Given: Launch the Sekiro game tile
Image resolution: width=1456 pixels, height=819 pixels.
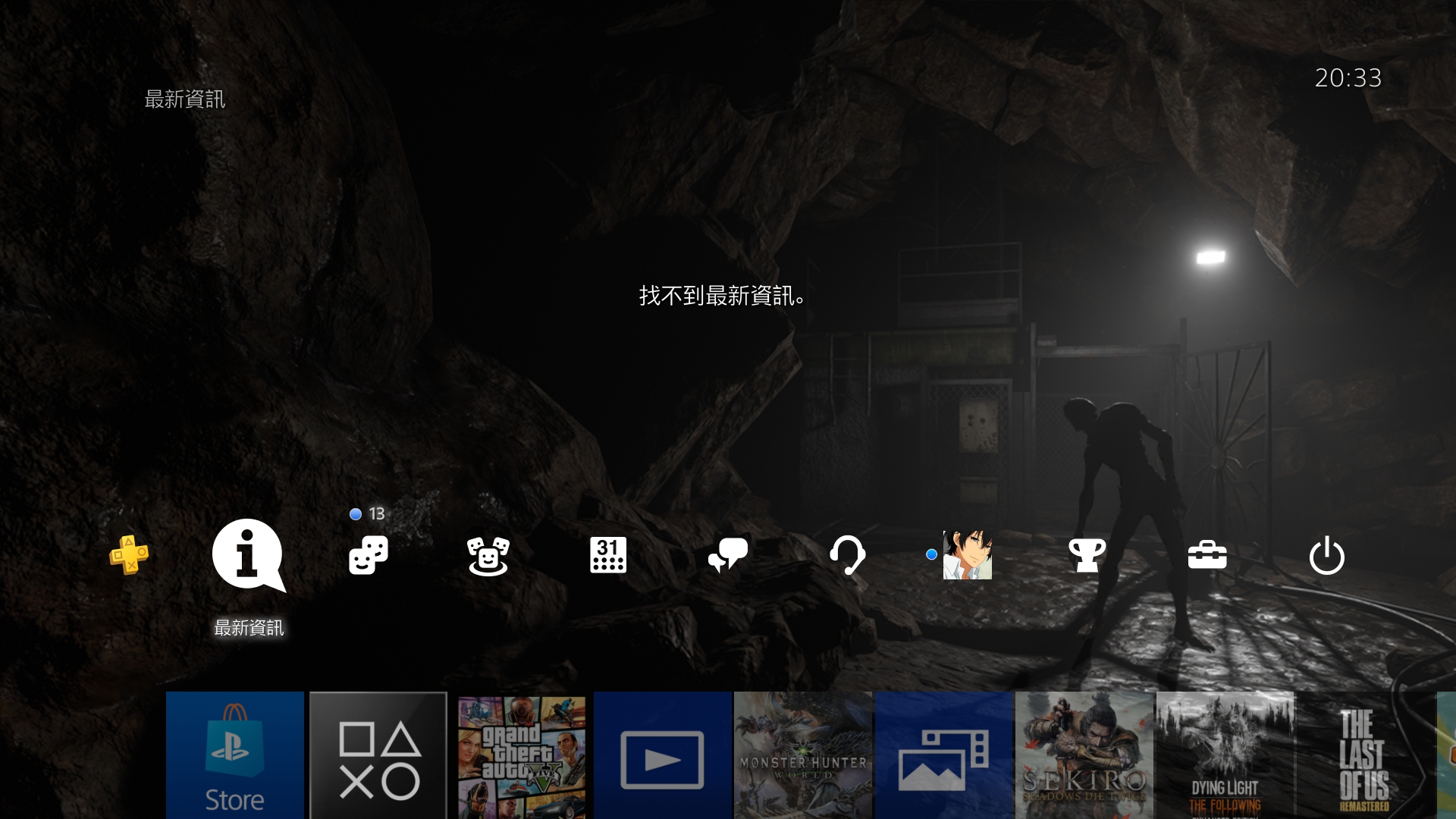Looking at the screenshot, I should (1084, 755).
